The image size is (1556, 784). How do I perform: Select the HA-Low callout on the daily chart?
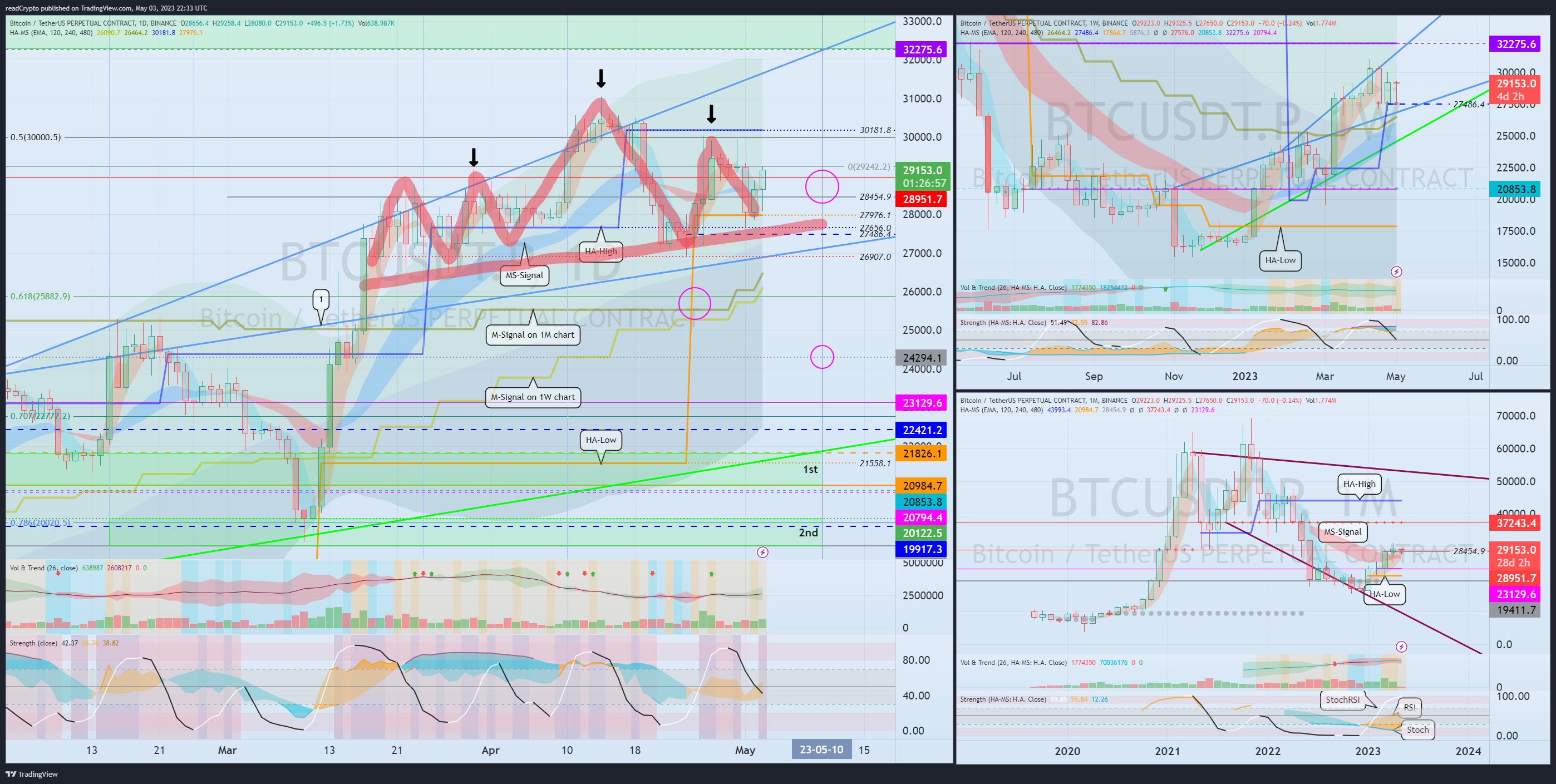pos(601,440)
